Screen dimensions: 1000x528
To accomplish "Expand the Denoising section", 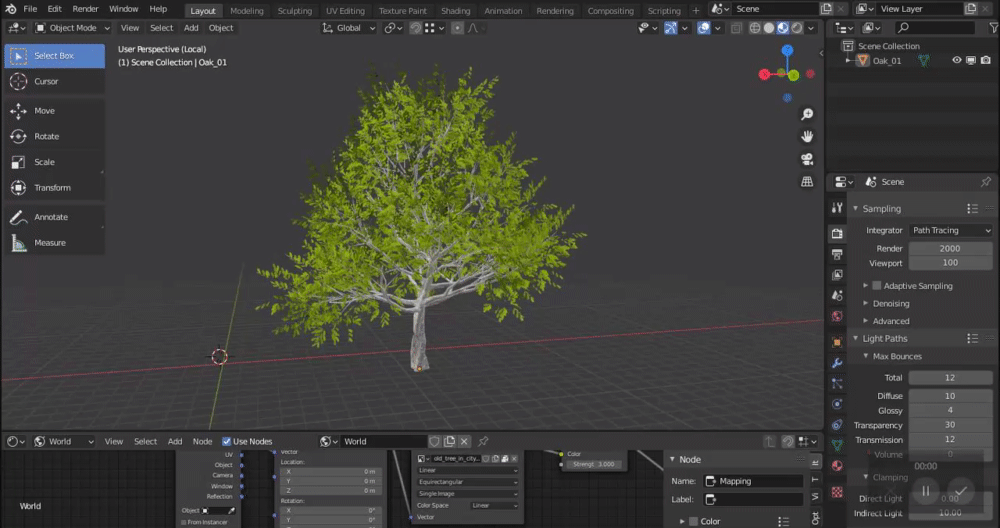I will click(x=890, y=303).
